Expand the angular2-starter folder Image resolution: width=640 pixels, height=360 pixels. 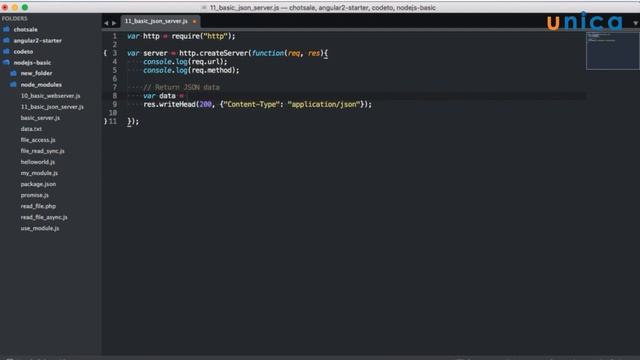point(38,40)
